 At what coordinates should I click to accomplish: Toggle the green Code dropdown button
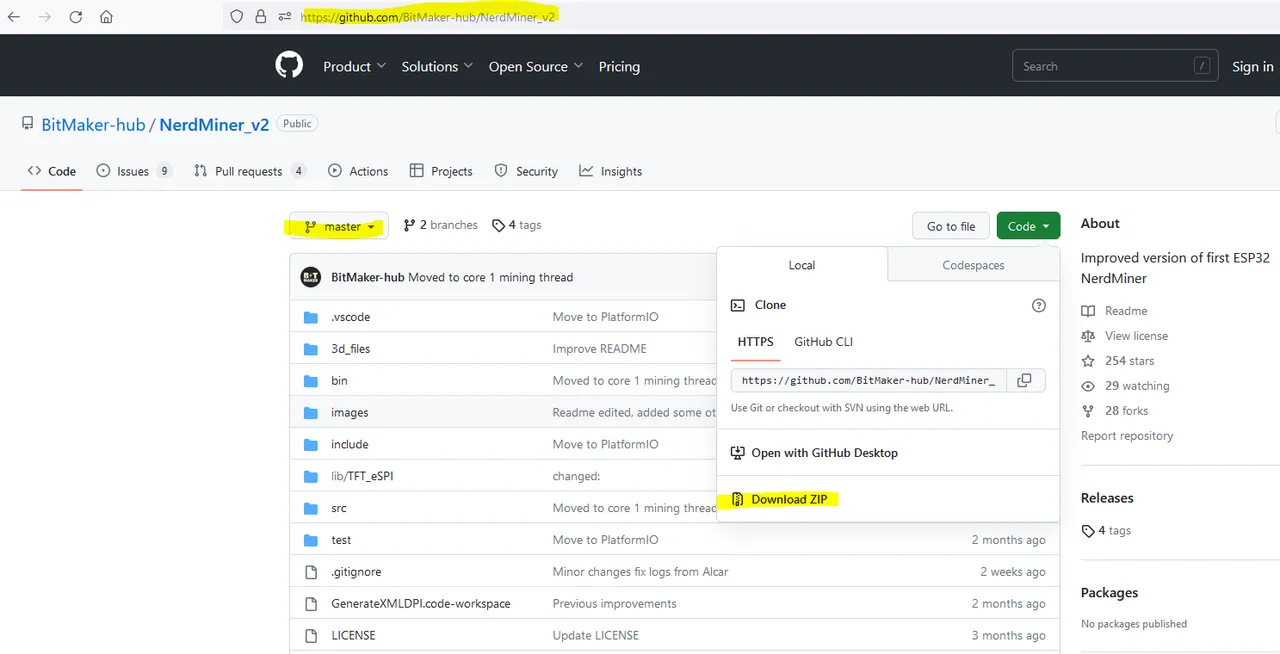[1028, 226]
